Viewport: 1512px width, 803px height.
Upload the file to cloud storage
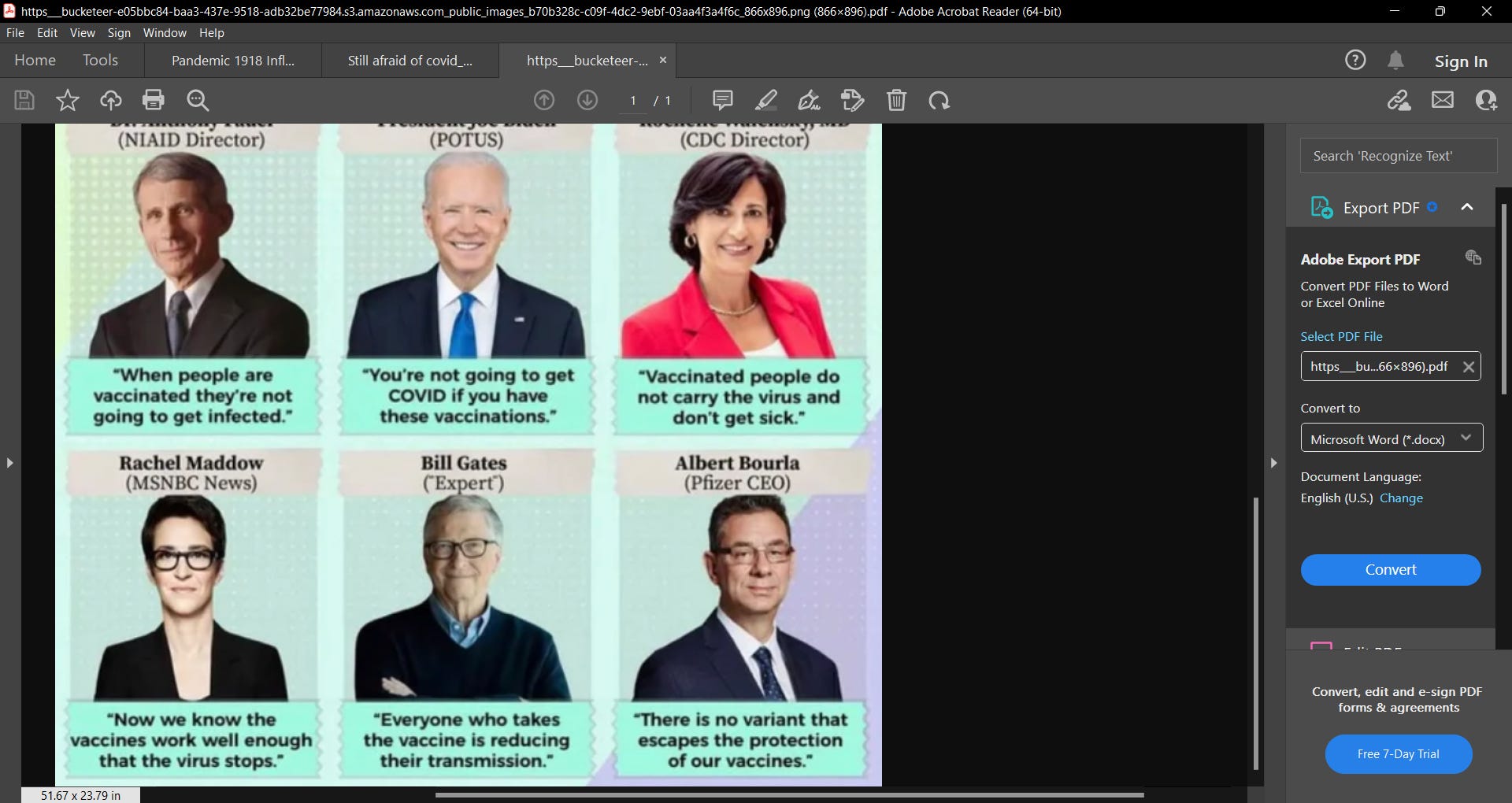(x=111, y=100)
